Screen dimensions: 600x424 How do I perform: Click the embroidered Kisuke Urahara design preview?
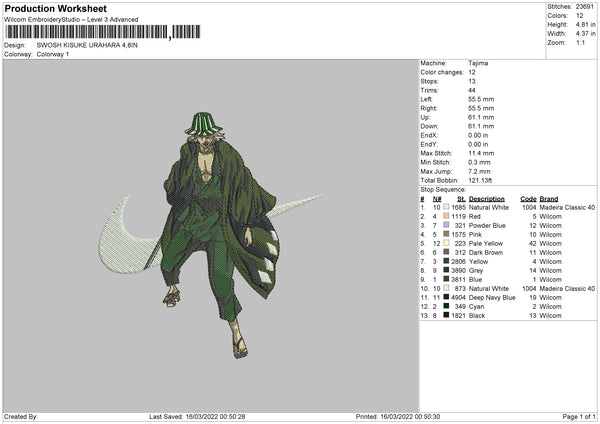tap(210, 235)
